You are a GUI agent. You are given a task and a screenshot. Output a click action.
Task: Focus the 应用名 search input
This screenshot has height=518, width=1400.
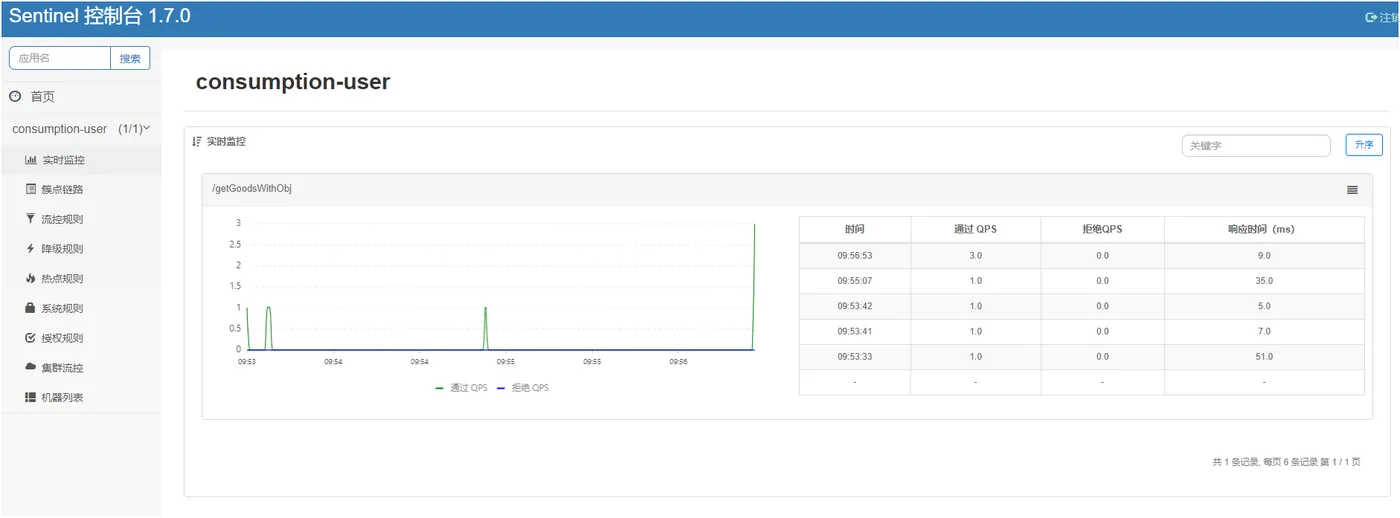[x=60, y=58]
